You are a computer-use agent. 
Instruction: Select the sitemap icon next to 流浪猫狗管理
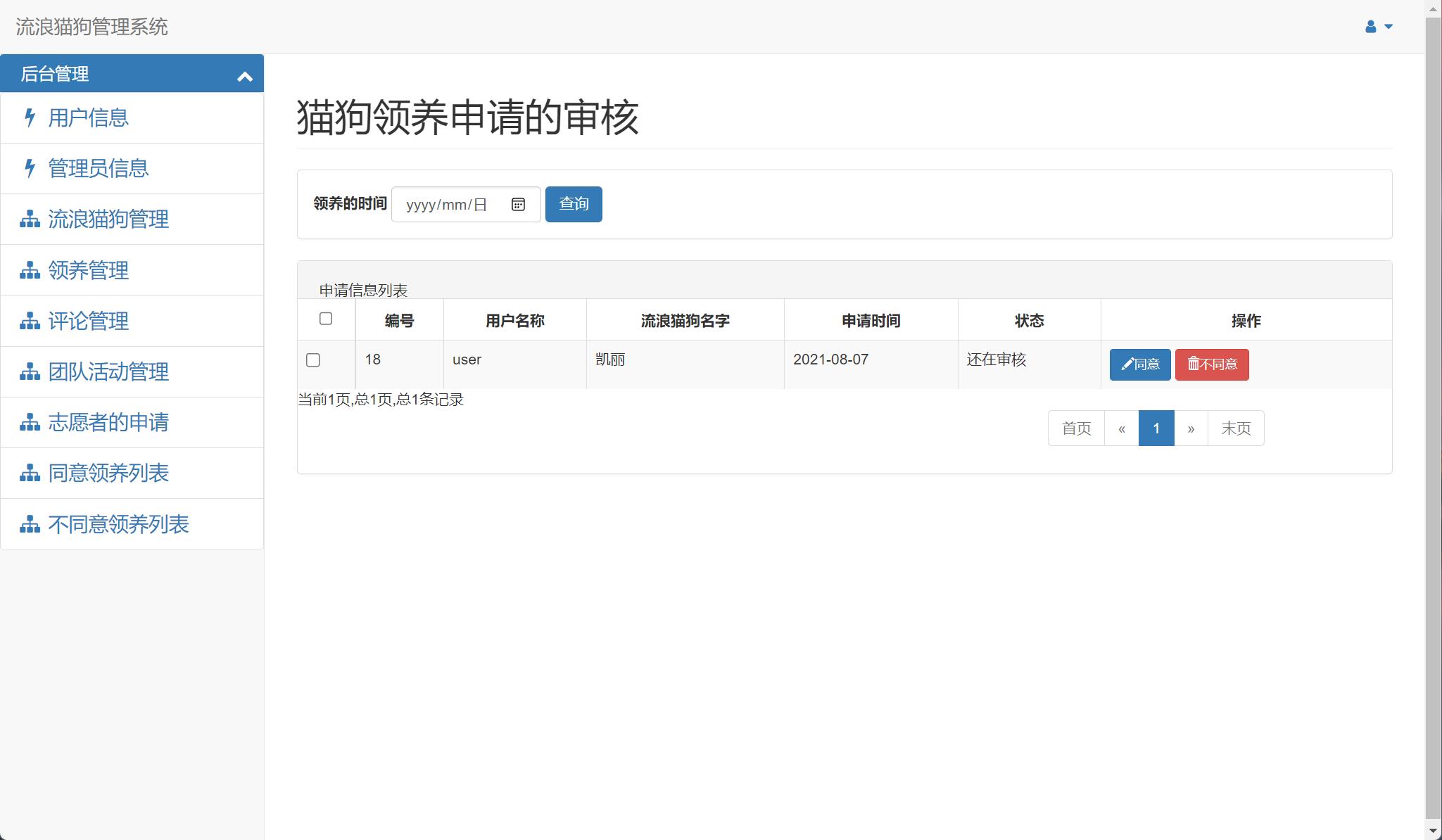click(29, 219)
